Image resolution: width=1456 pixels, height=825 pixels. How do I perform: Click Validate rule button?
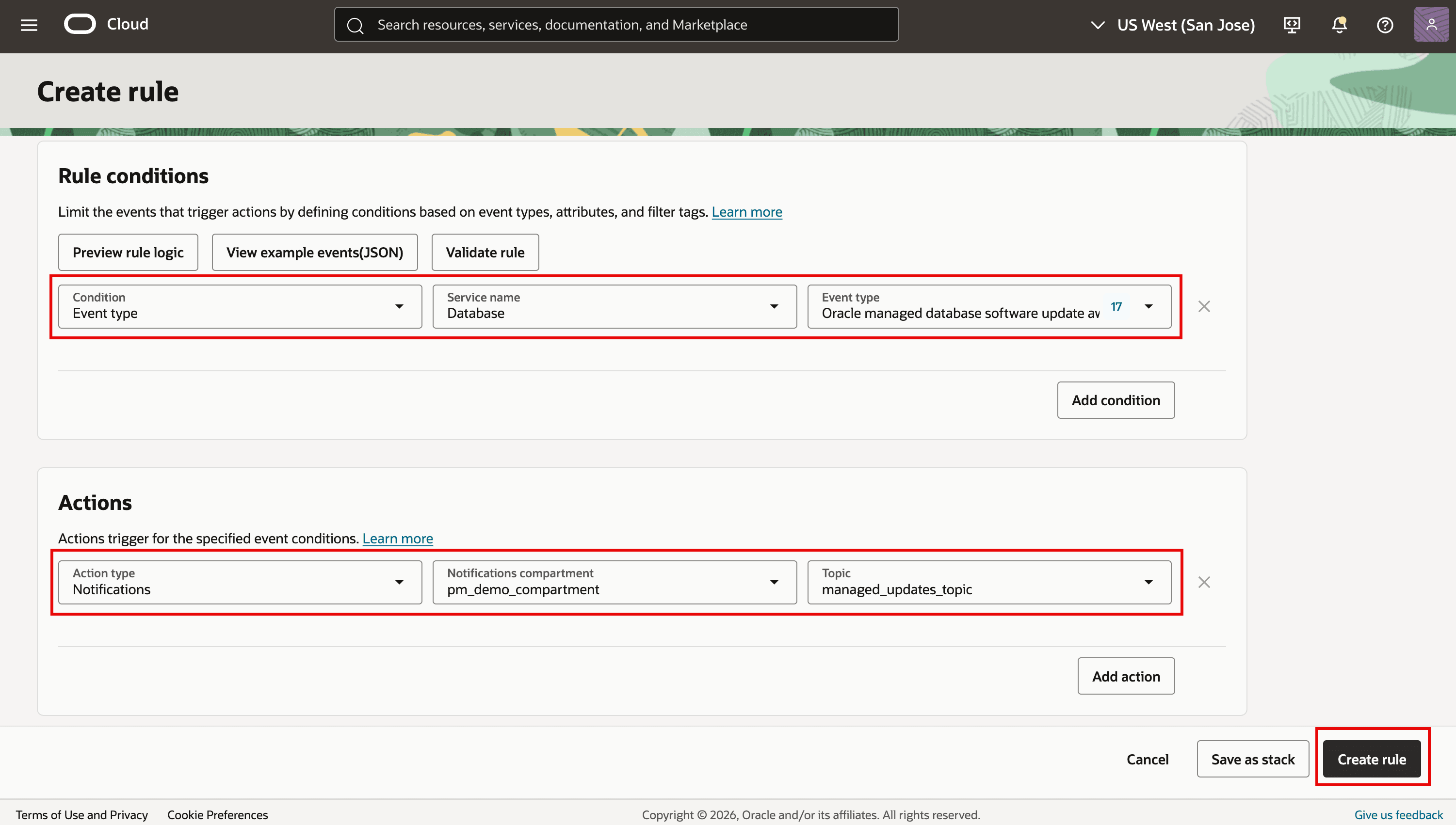pyautogui.click(x=485, y=252)
